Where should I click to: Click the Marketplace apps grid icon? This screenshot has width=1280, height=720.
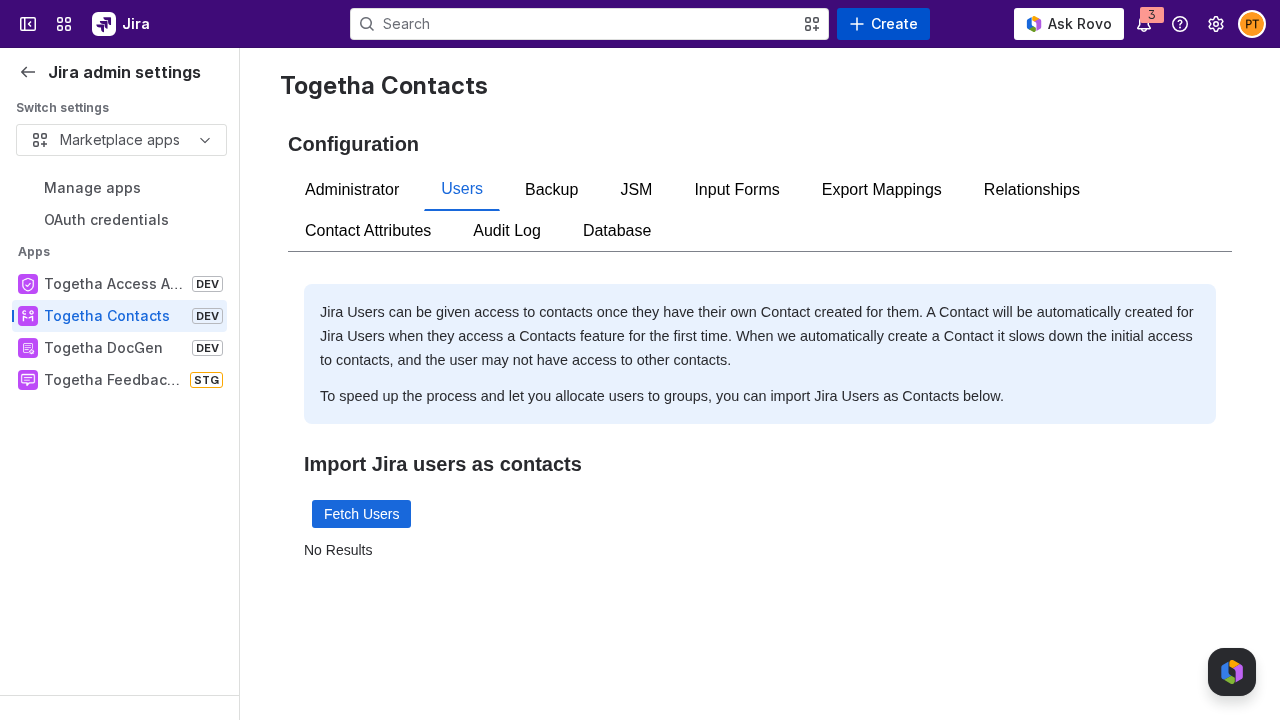40,140
